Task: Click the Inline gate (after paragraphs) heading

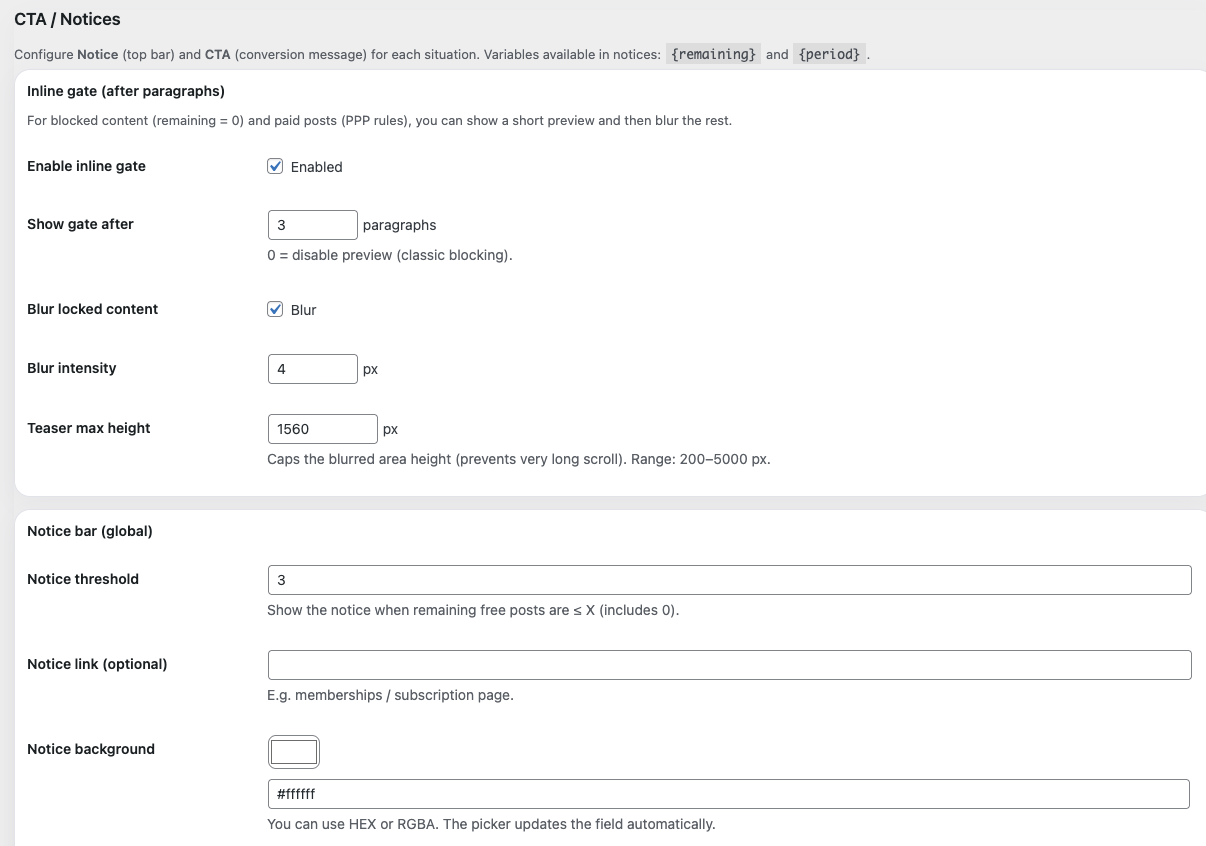Action: [125, 90]
